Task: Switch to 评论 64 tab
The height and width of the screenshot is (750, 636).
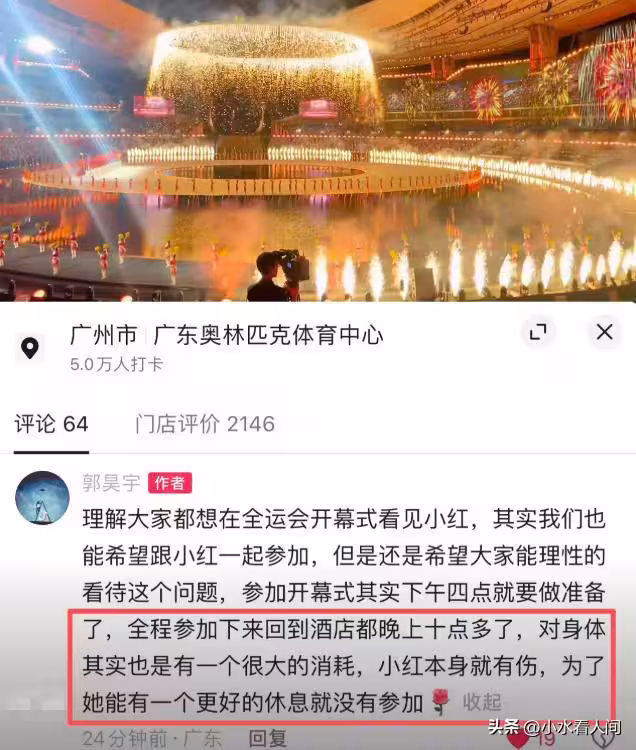Action: (51, 424)
